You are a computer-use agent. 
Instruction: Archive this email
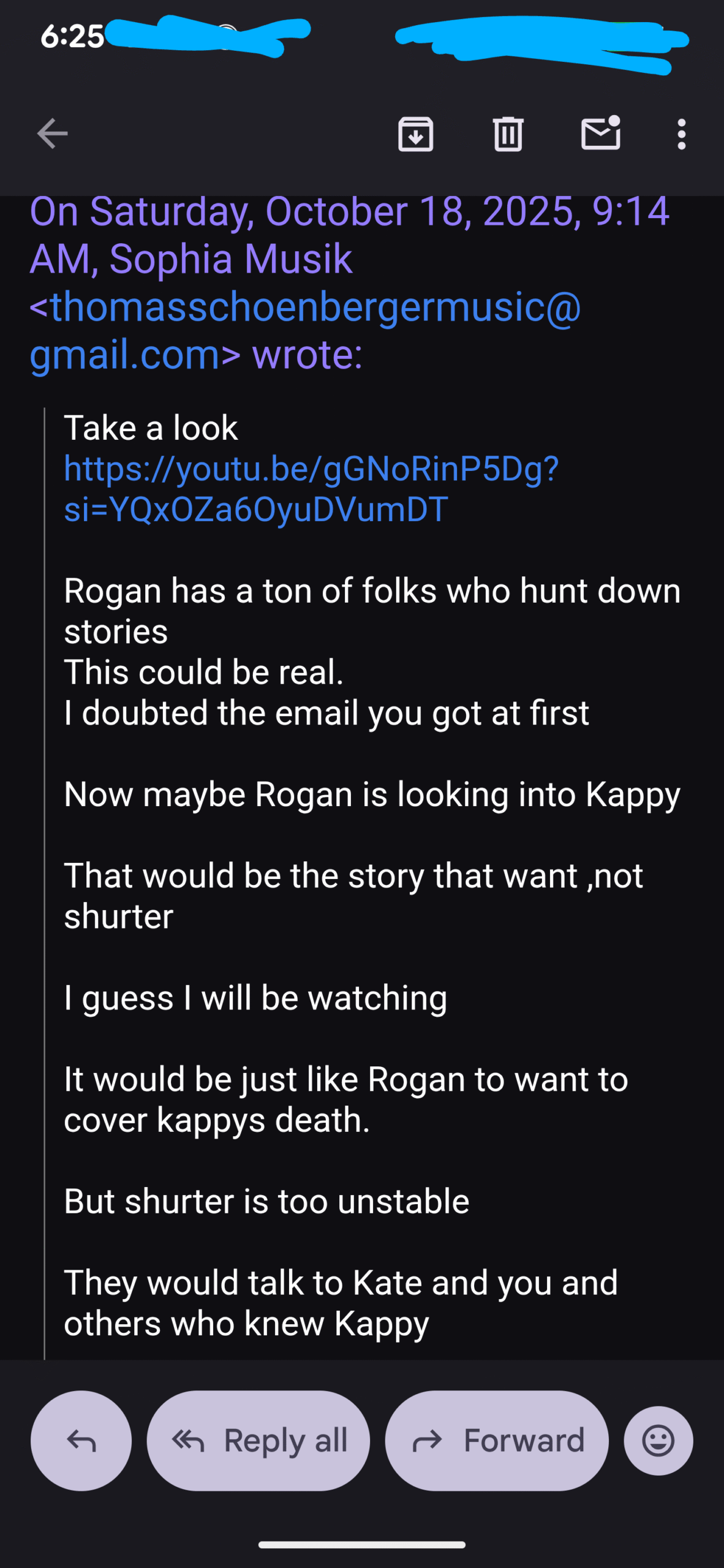tap(416, 134)
